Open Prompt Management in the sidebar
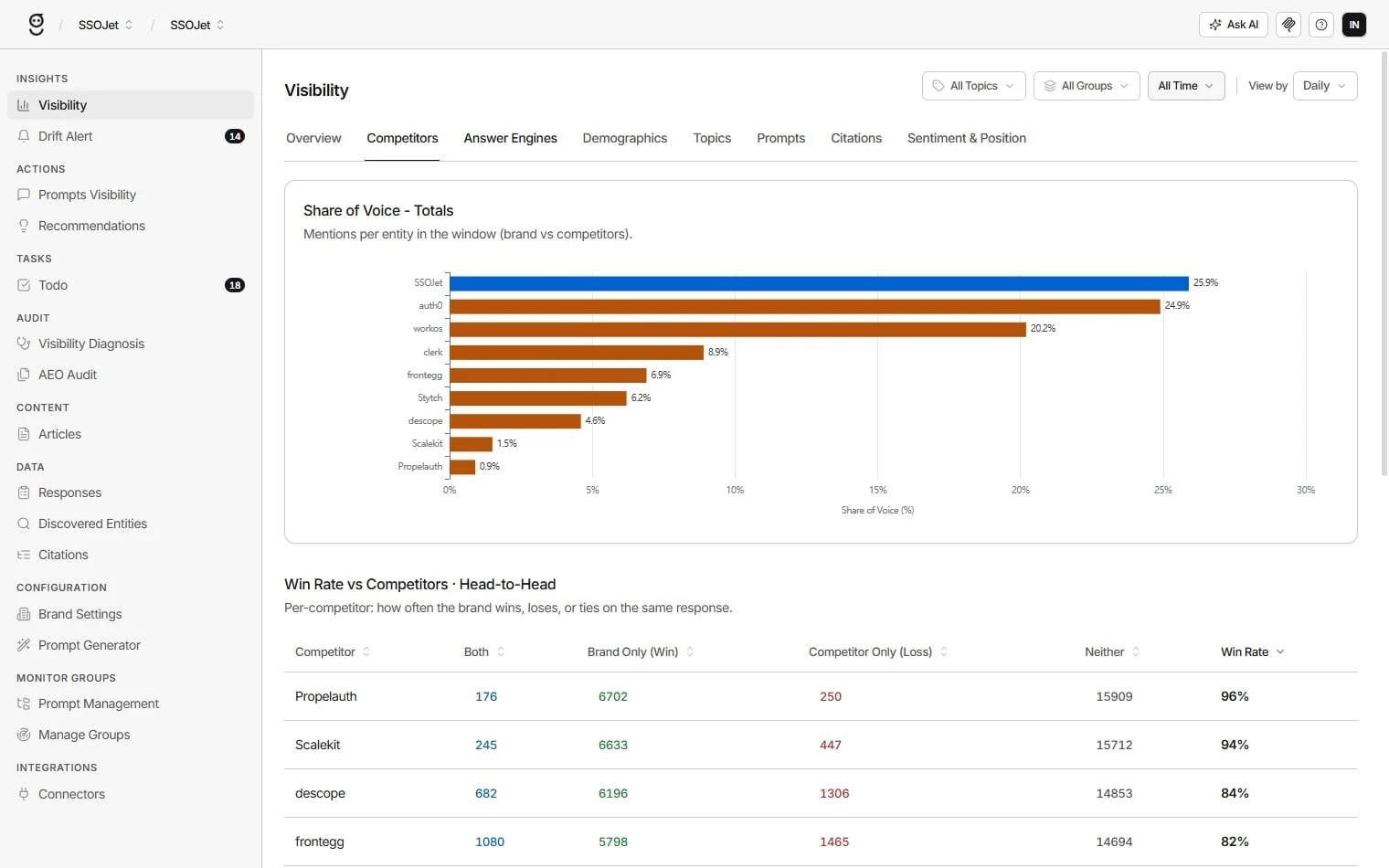This screenshot has height=868, width=1389. click(x=131, y=704)
